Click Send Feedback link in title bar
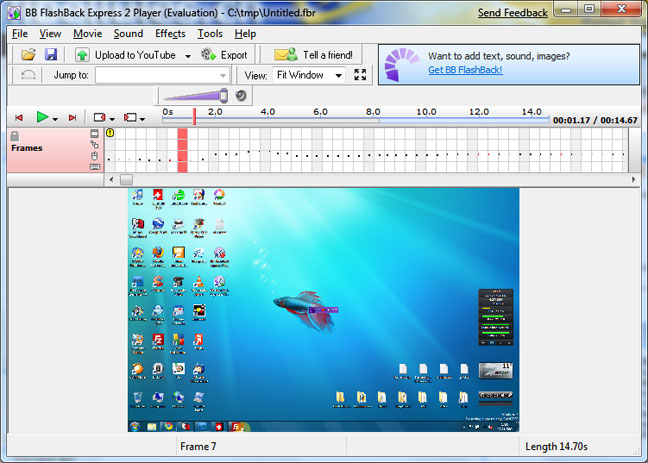The width and height of the screenshot is (648, 463). pos(512,13)
